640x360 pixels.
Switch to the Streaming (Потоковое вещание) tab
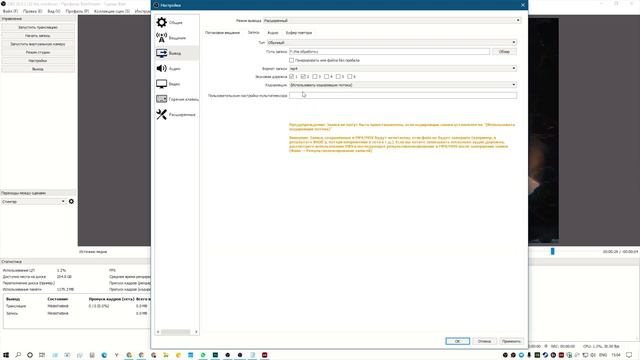pos(222,33)
